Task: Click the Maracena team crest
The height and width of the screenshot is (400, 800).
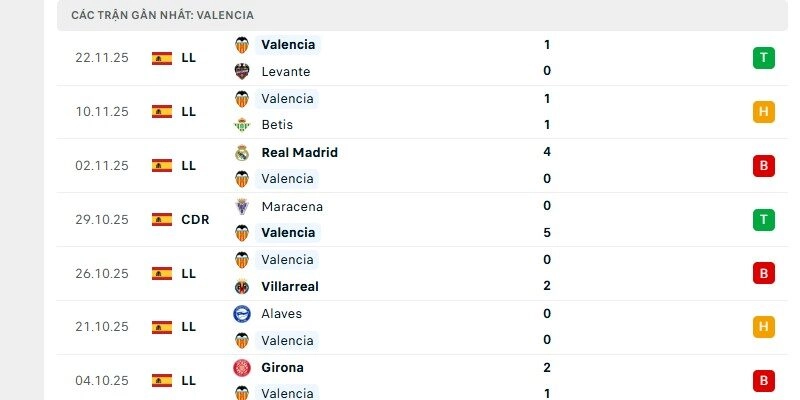Action: tap(241, 206)
